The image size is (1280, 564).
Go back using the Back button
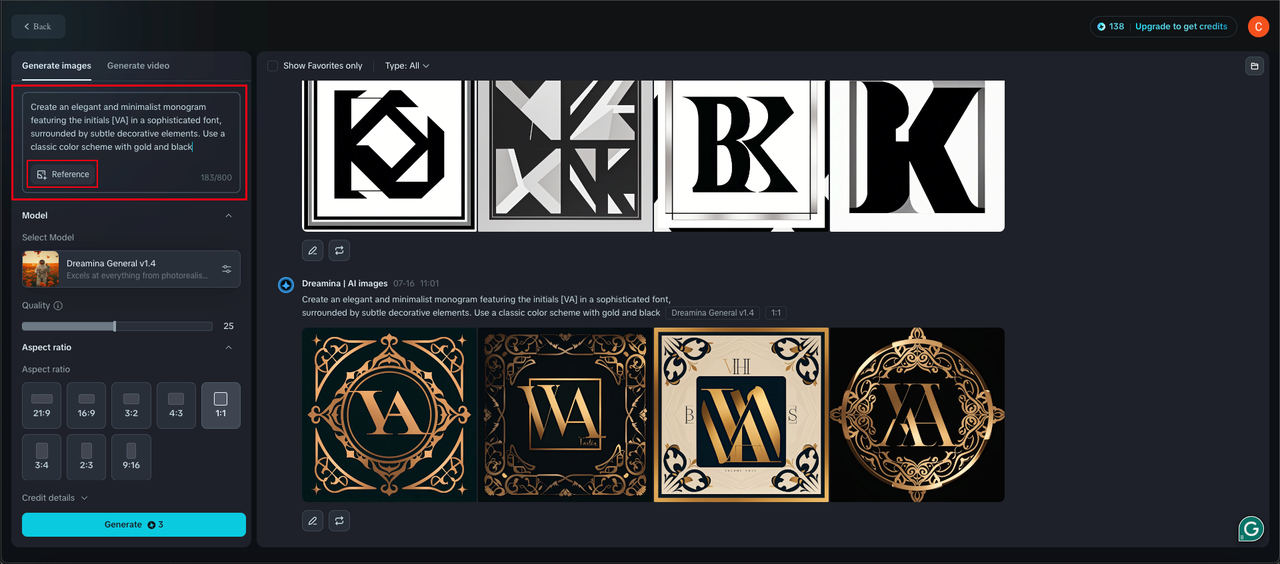point(38,26)
